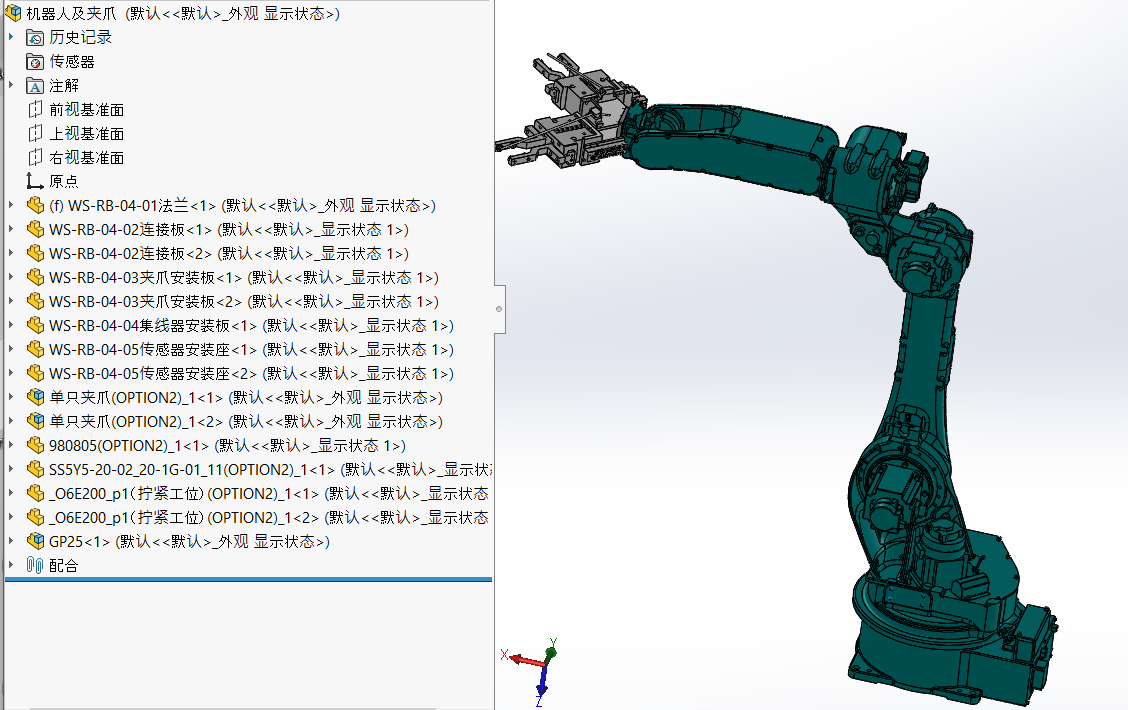The image size is (1128, 710).
Task: Click the GP25<1> subassembly icon
Action: click(x=35, y=541)
